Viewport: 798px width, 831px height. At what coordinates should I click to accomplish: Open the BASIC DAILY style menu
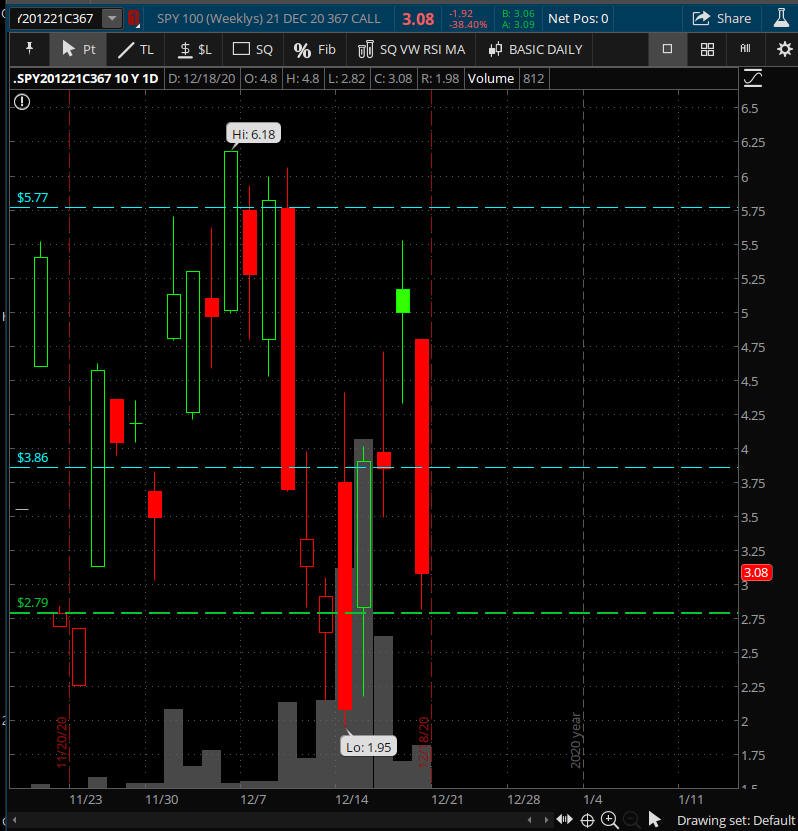[534, 49]
